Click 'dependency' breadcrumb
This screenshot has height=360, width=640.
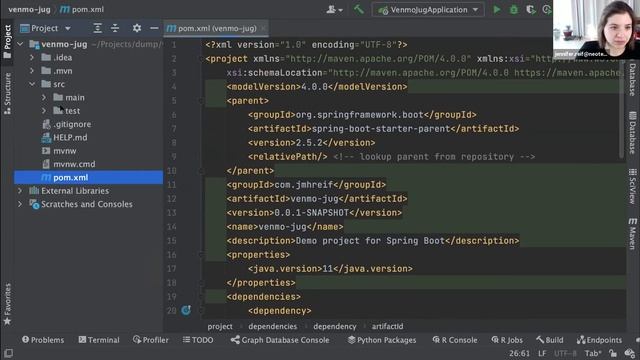pos(335,327)
